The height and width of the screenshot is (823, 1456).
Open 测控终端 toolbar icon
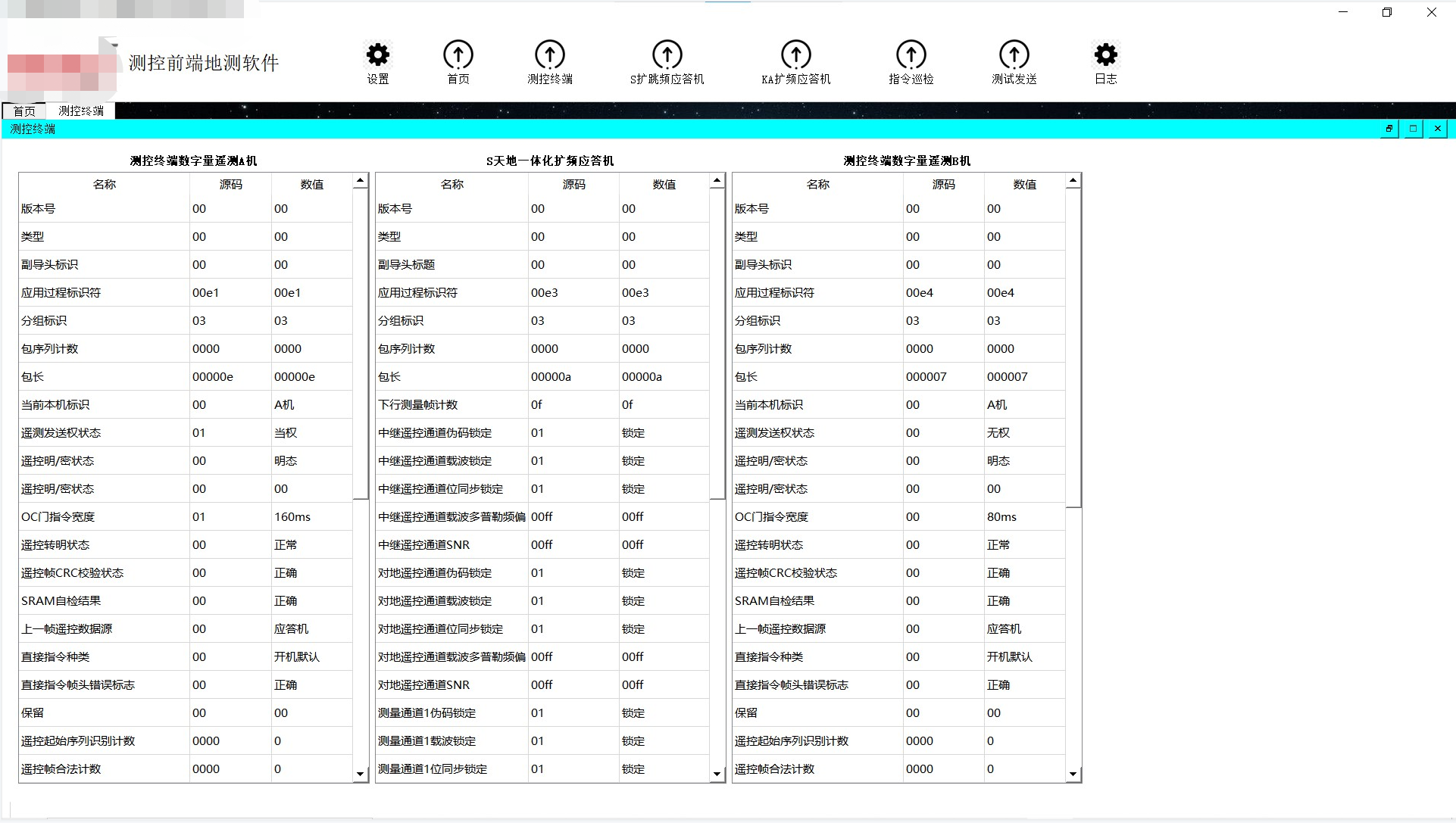(x=549, y=55)
